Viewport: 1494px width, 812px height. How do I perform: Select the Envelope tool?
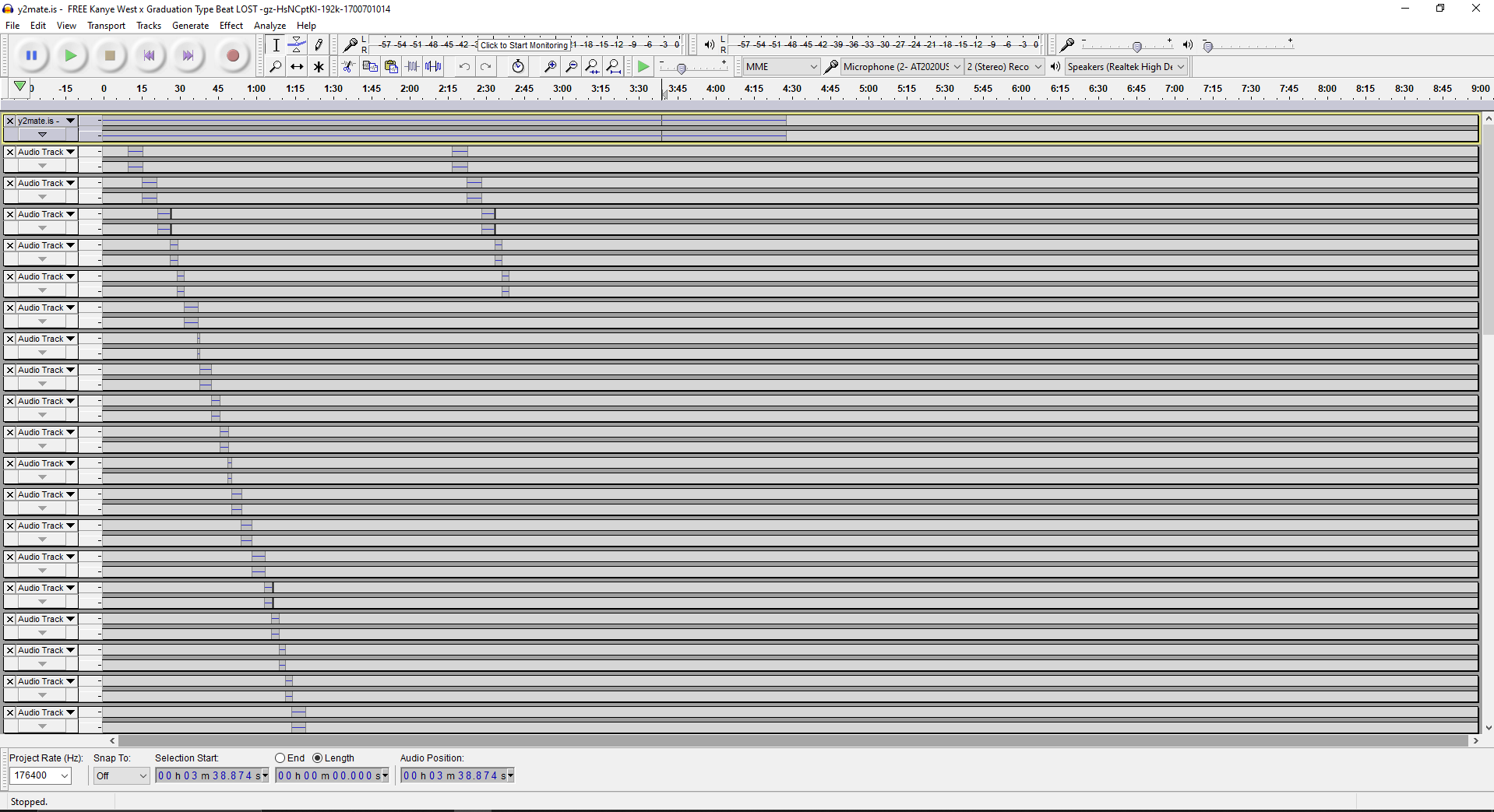coord(297,45)
